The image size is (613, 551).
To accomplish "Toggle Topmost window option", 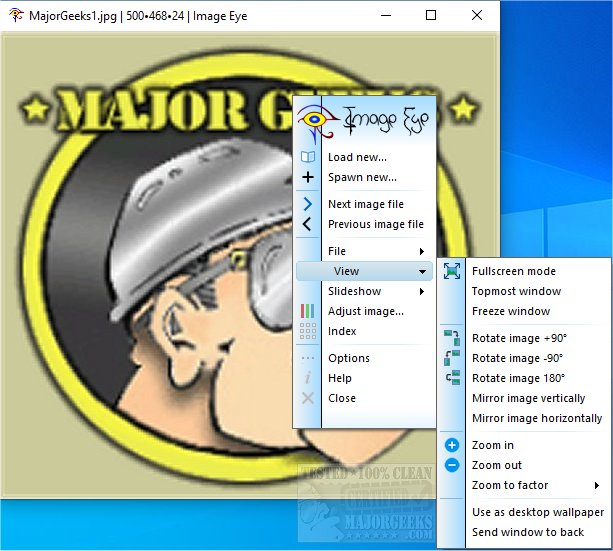I will pyautogui.click(x=524, y=291).
